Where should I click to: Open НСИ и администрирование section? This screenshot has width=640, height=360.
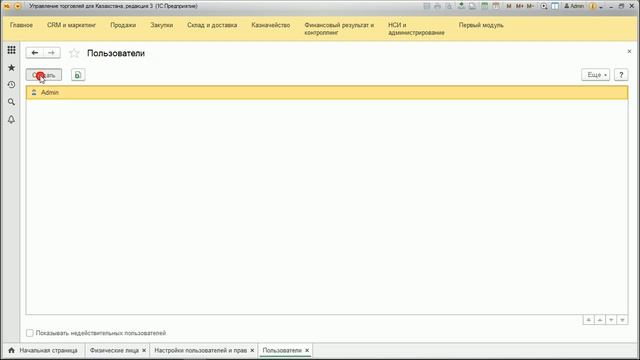(x=416, y=29)
